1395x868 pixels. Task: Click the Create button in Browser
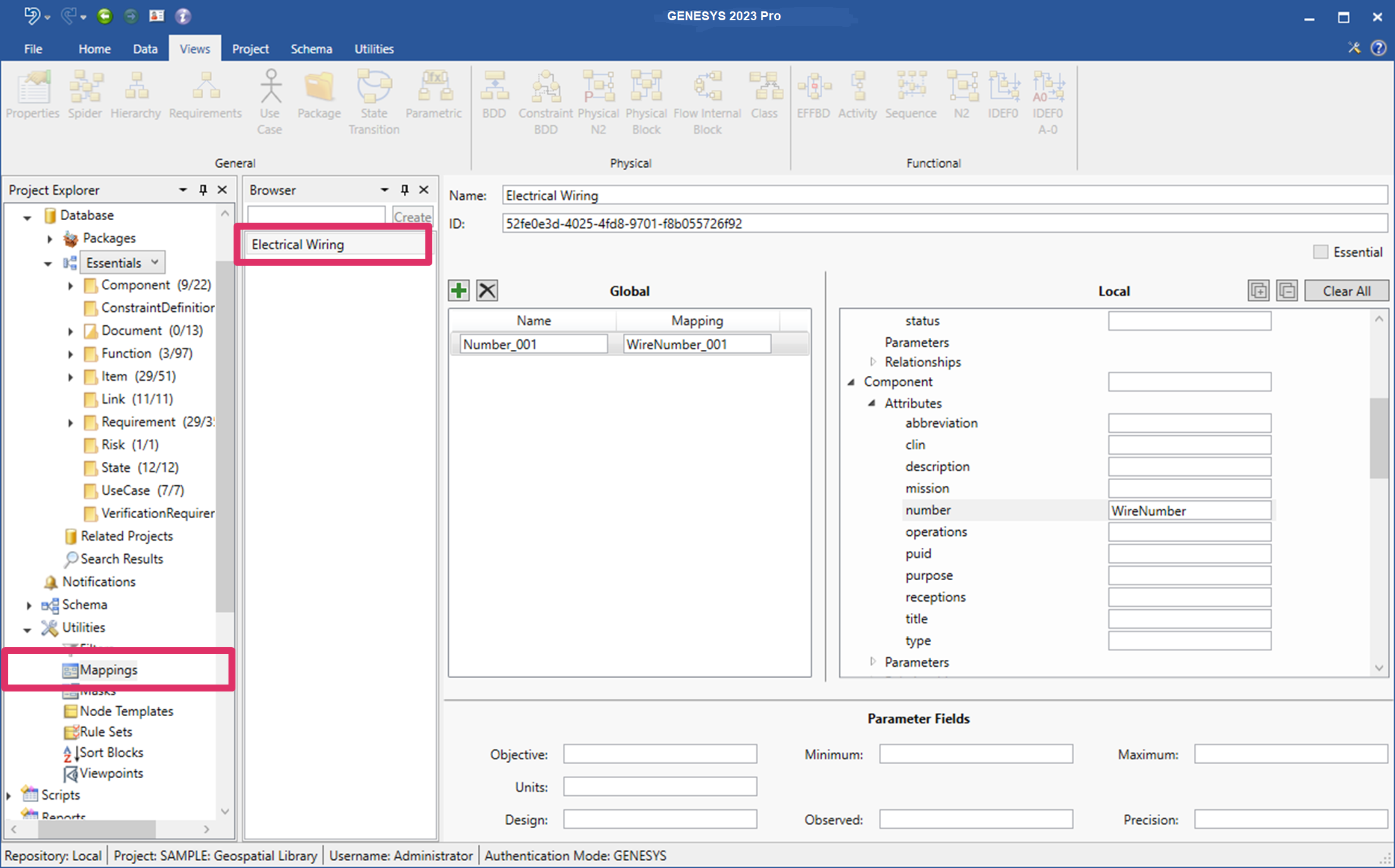pos(413,216)
